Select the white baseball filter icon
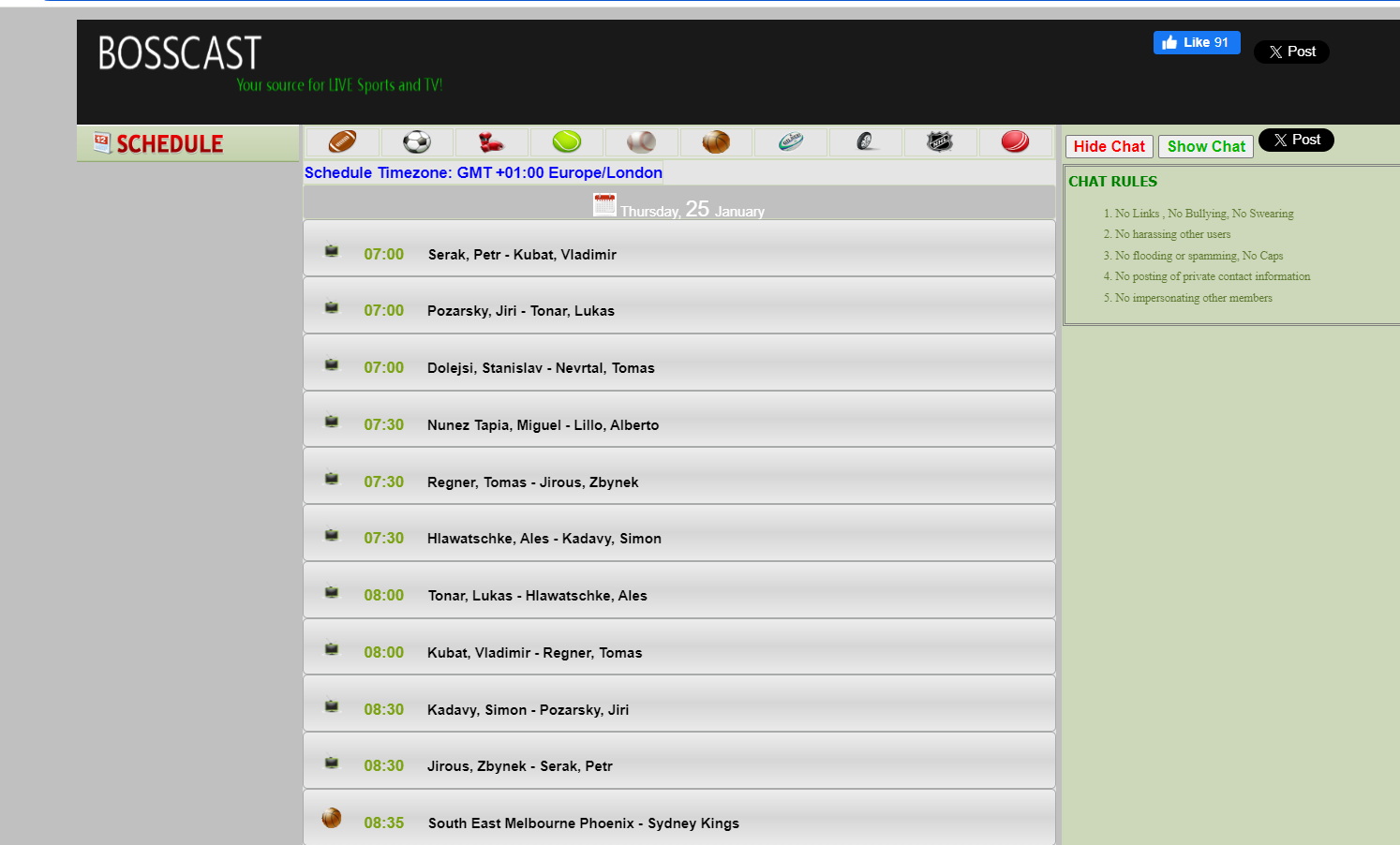 pyautogui.click(x=641, y=142)
